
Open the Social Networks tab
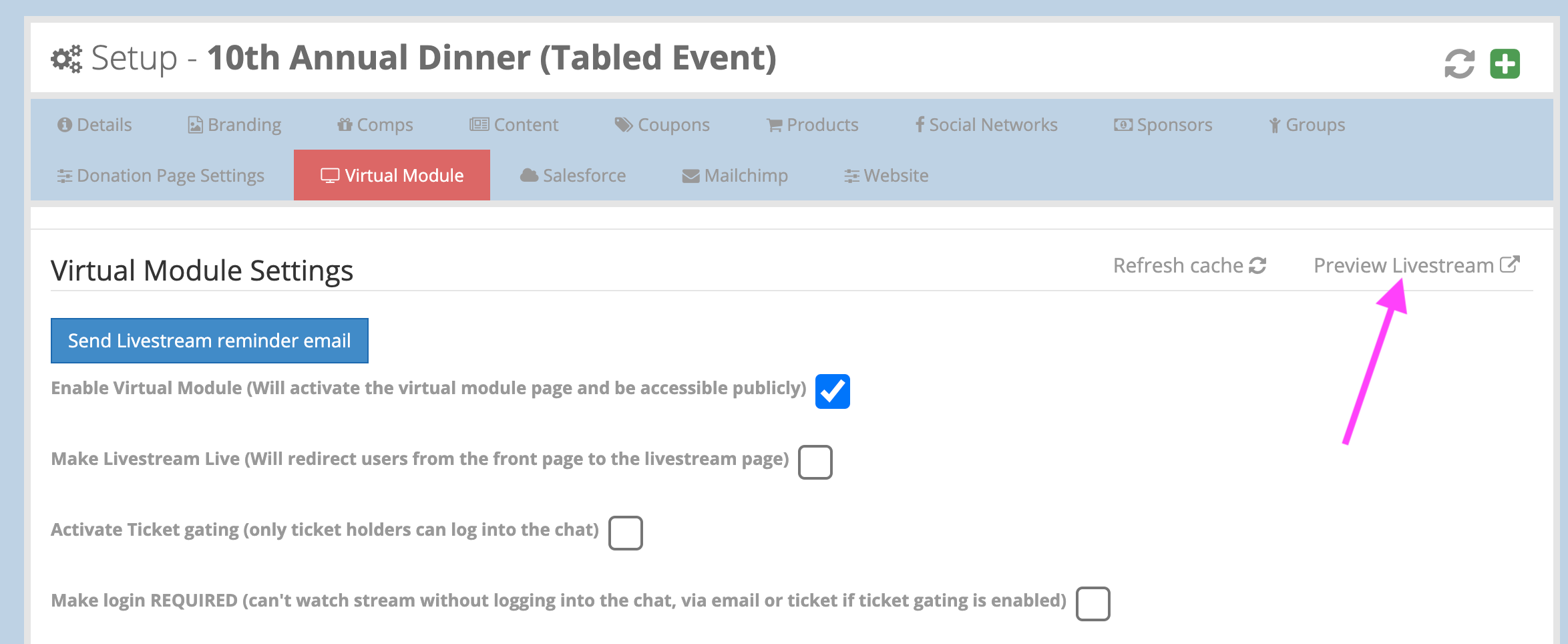[986, 125]
